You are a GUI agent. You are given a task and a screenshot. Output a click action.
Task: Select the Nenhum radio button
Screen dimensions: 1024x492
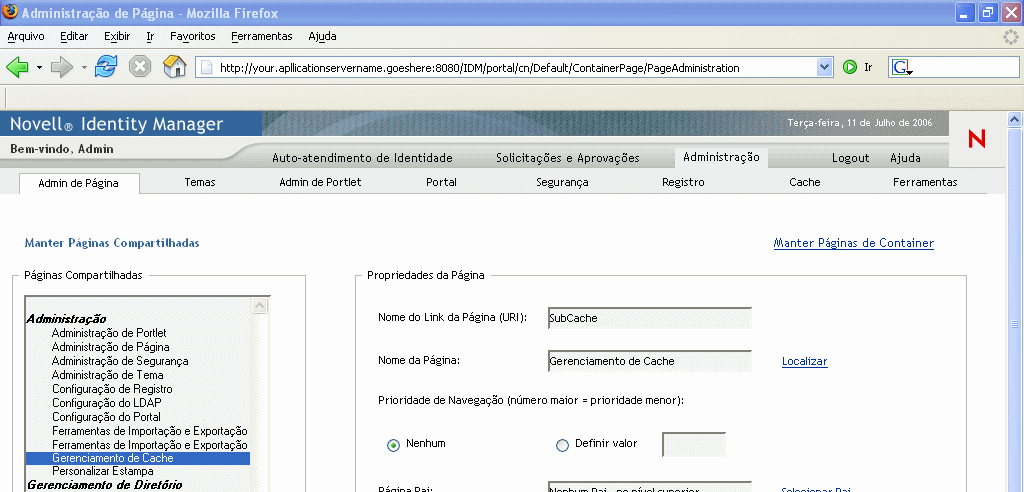393,445
